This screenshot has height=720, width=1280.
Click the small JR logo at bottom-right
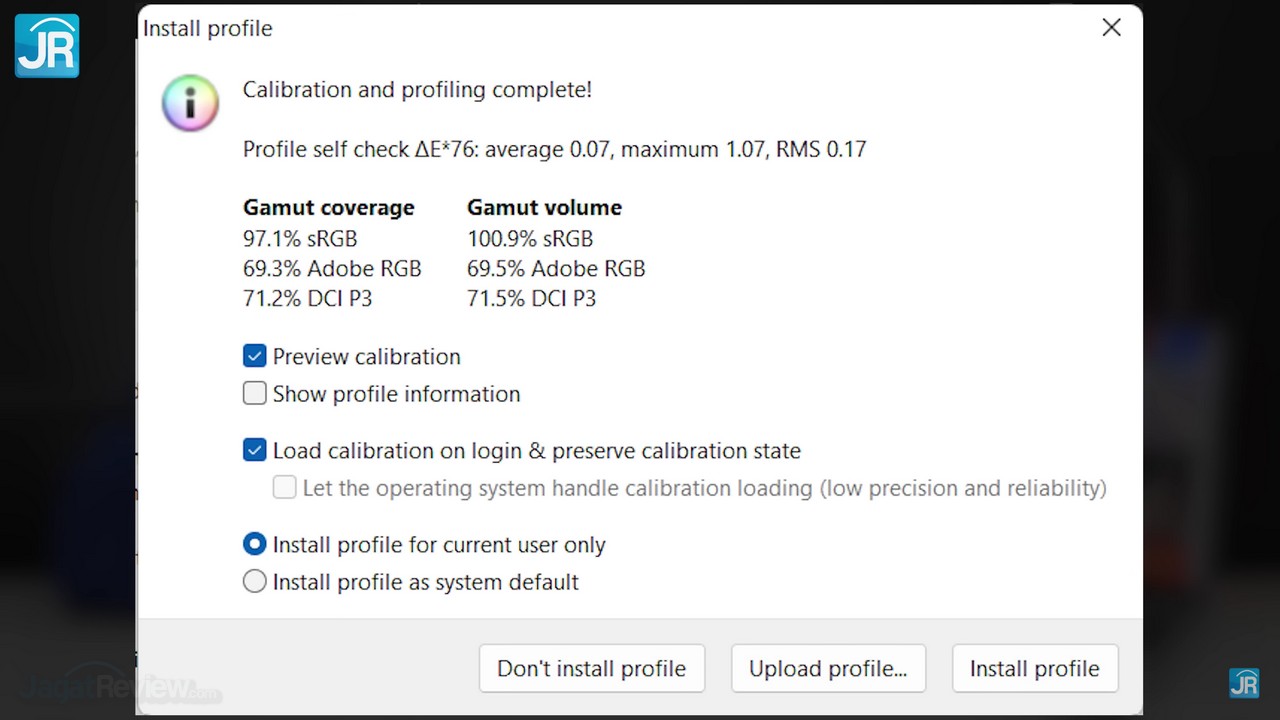1244,683
